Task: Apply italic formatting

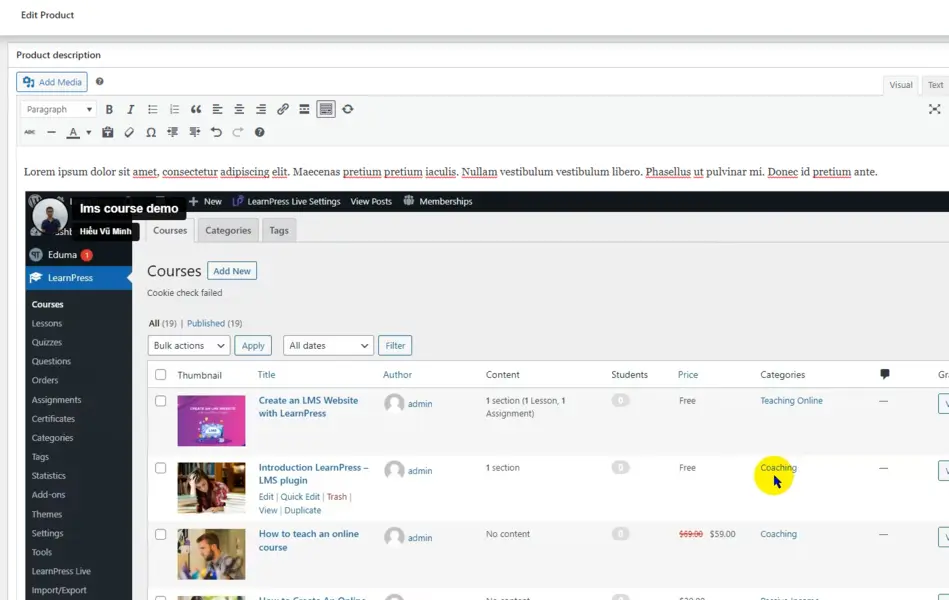Action: (130, 109)
